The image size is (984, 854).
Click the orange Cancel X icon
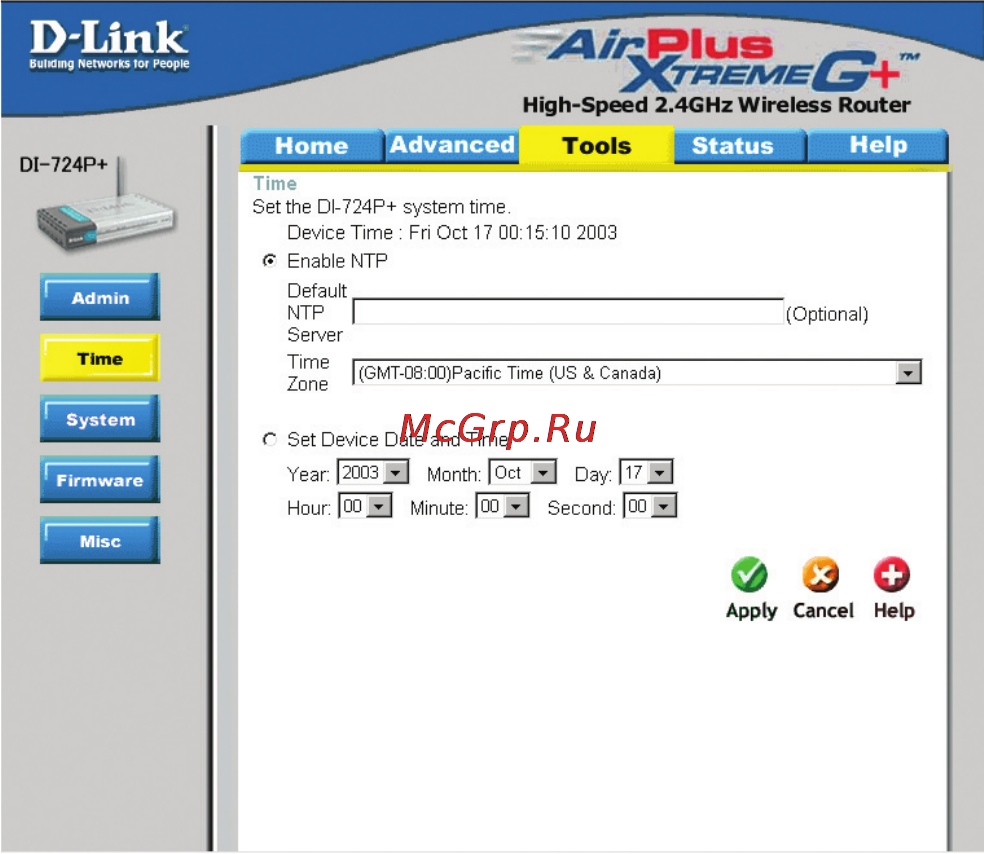[820, 574]
